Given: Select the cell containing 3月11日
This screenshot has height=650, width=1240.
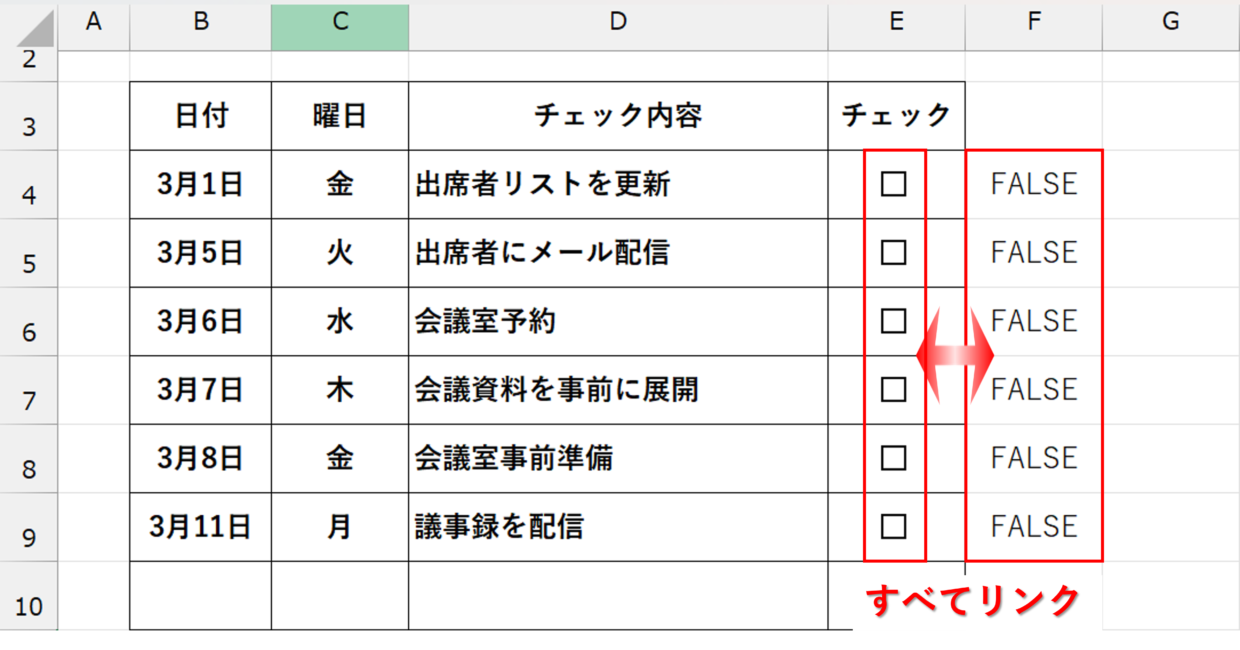Looking at the screenshot, I should tap(200, 527).
